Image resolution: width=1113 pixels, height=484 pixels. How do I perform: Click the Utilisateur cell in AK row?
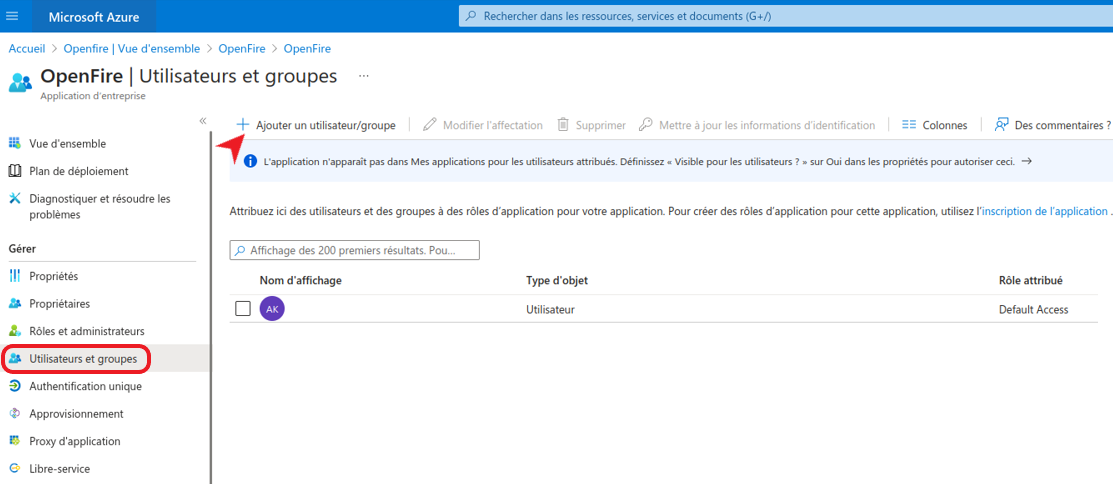click(550, 309)
